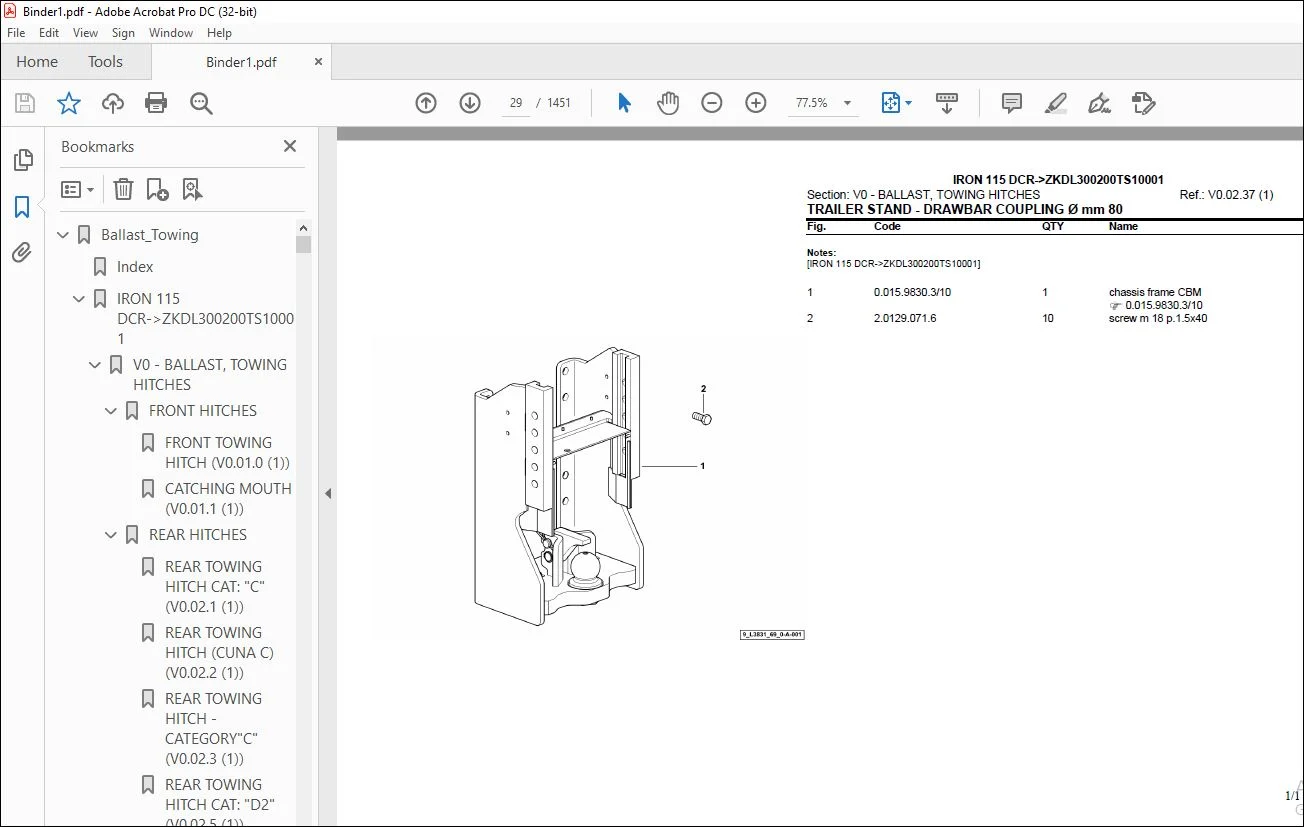Find the current bookmark icon

pos(193,189)
